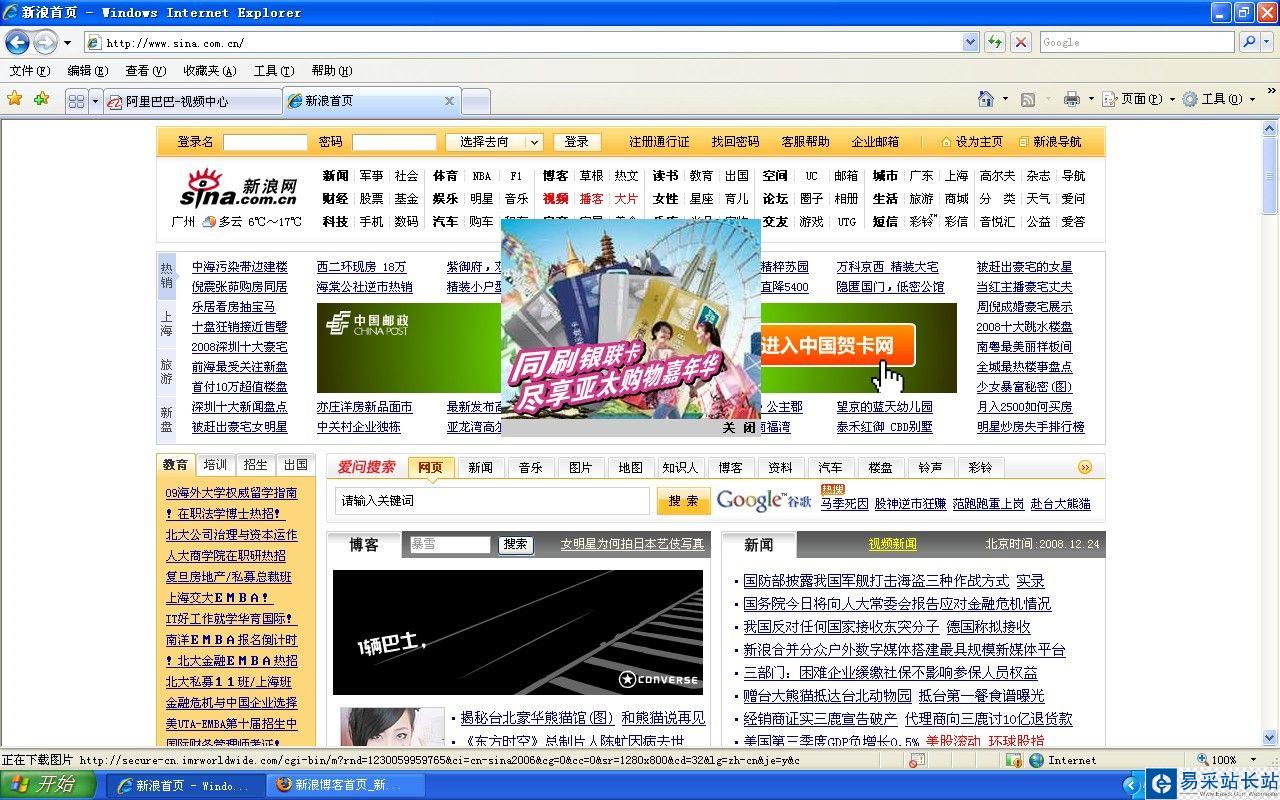Viewport: 1280px width, 800px height.
Task: Click the Converse video ad thumbnail
Action: (518, 632)
